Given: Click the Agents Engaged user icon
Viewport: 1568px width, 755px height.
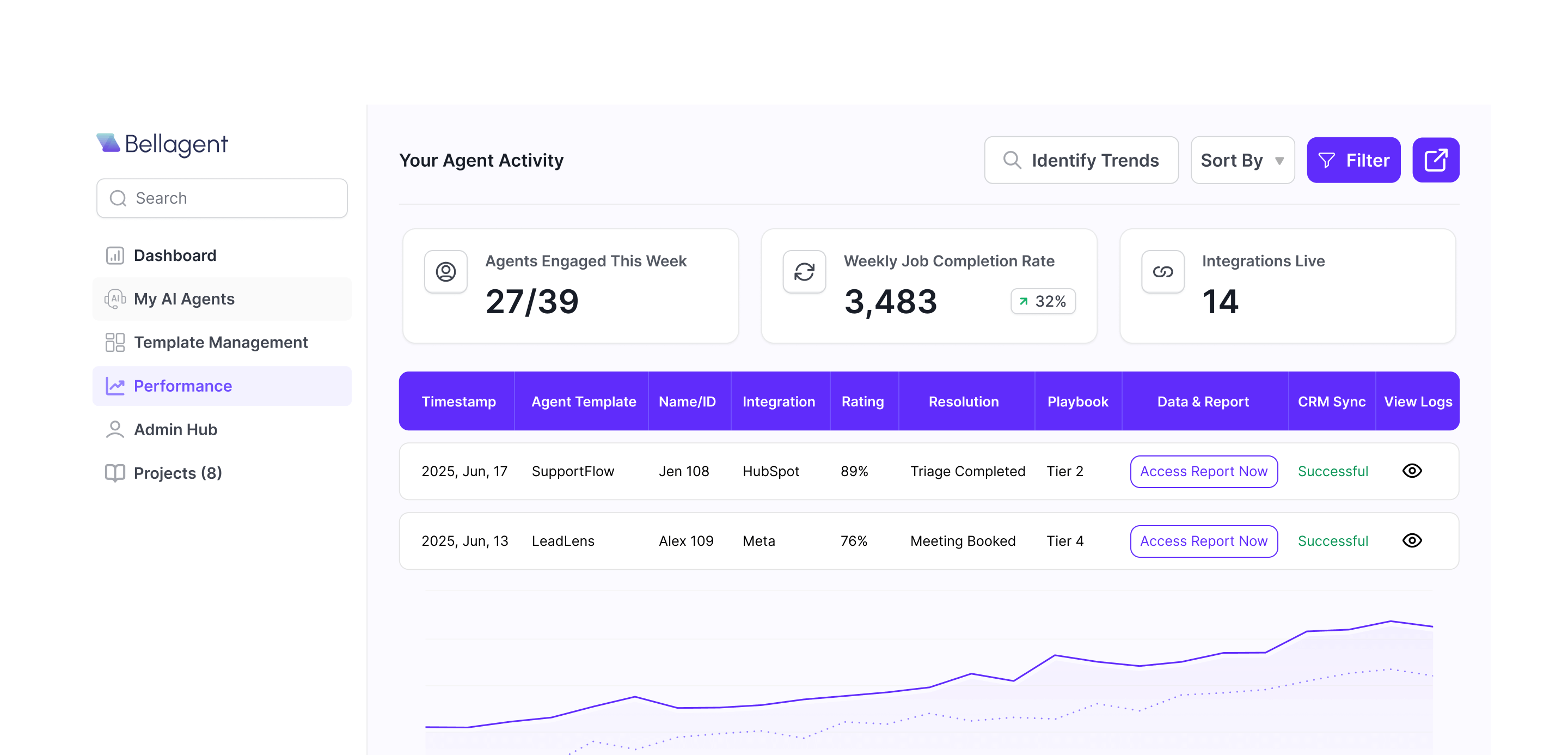Looking at the screenshot, I should 445,272.
